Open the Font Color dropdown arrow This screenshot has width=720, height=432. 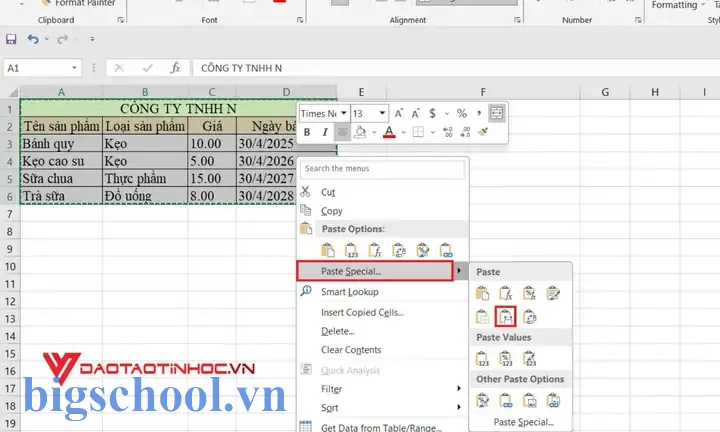404,133
